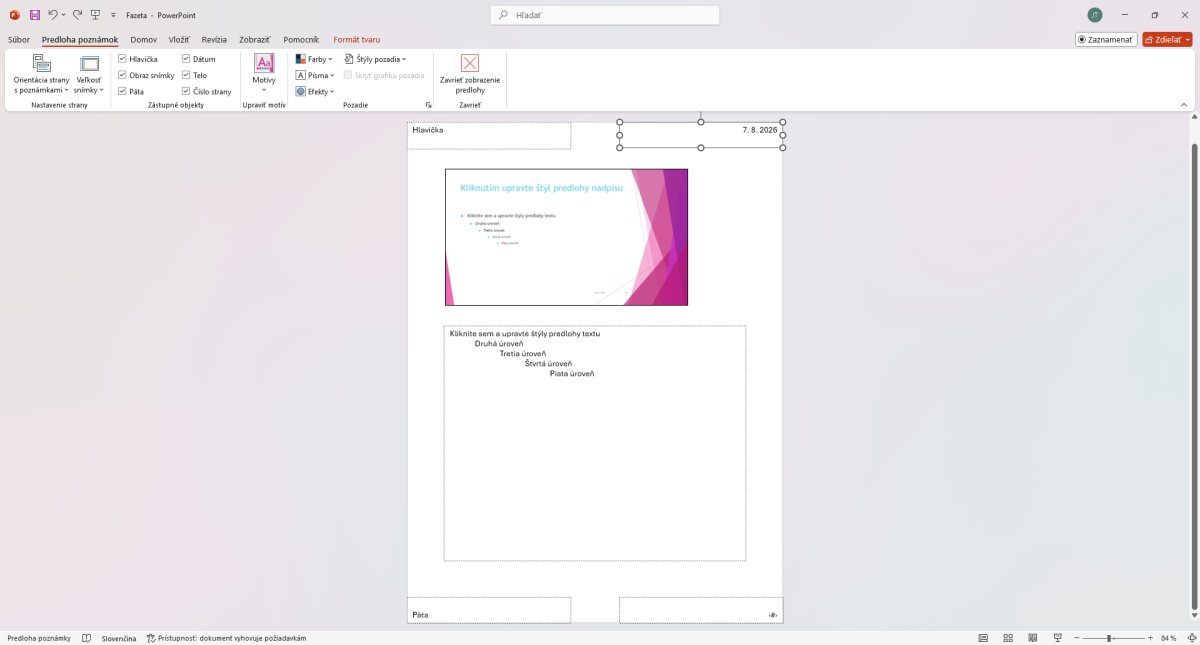Expand the Farby dropdown
Screen dimensions: 1200x645
pyautogui.click(x=314, y=59)
